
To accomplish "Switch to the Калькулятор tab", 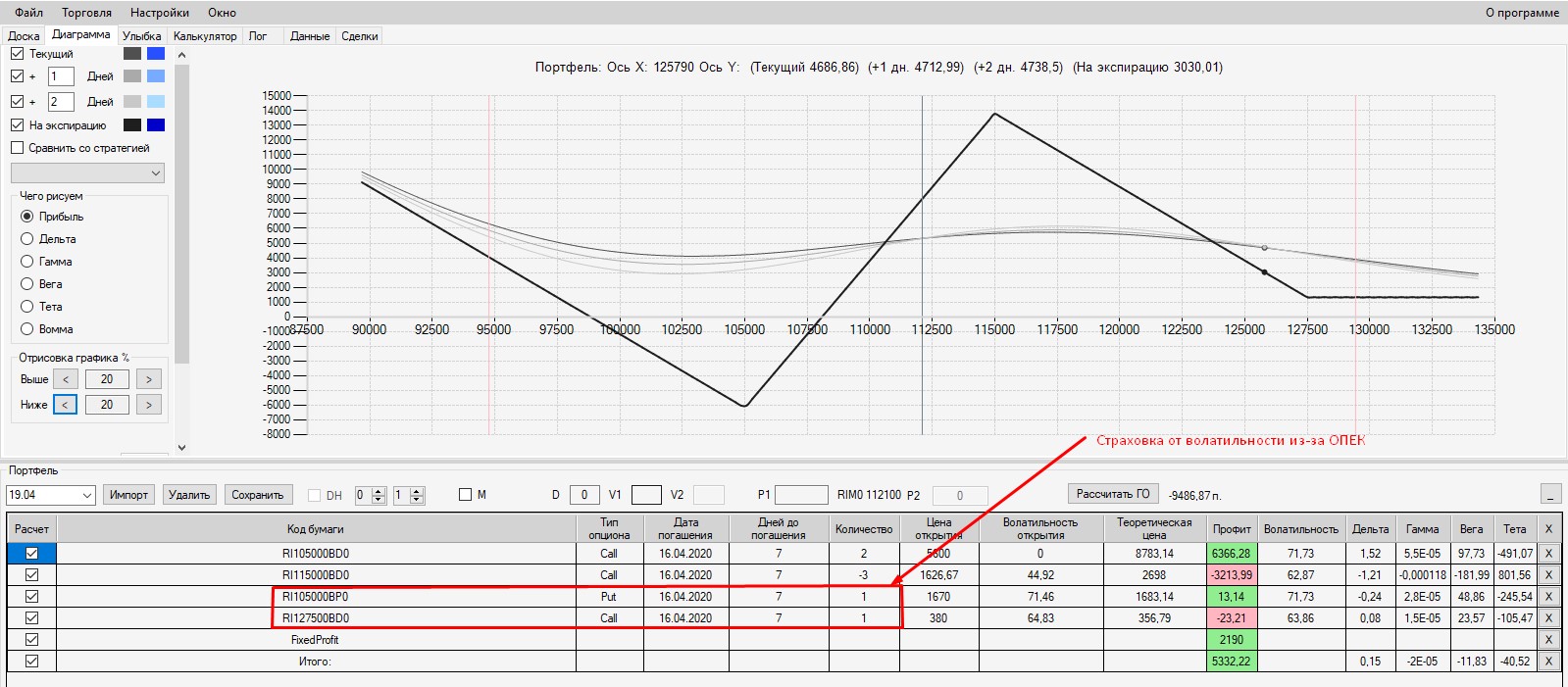I will [205, 36].
